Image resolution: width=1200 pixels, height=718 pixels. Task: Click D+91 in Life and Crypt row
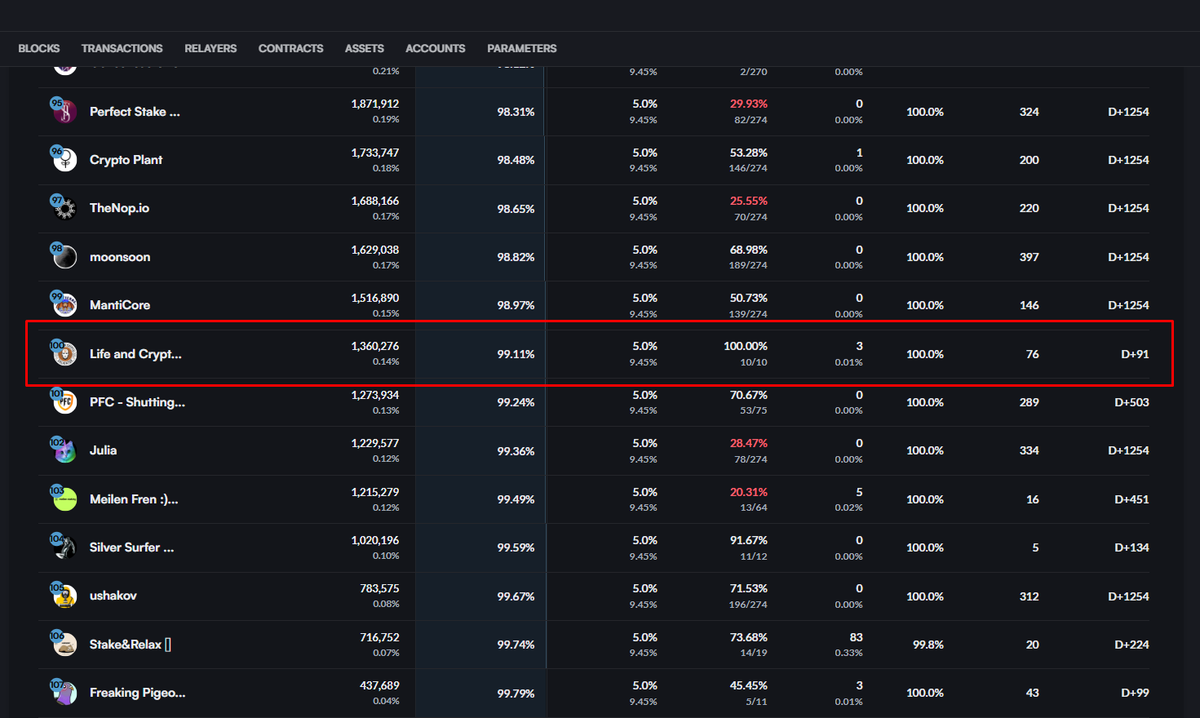click(x=1135, y=354)
